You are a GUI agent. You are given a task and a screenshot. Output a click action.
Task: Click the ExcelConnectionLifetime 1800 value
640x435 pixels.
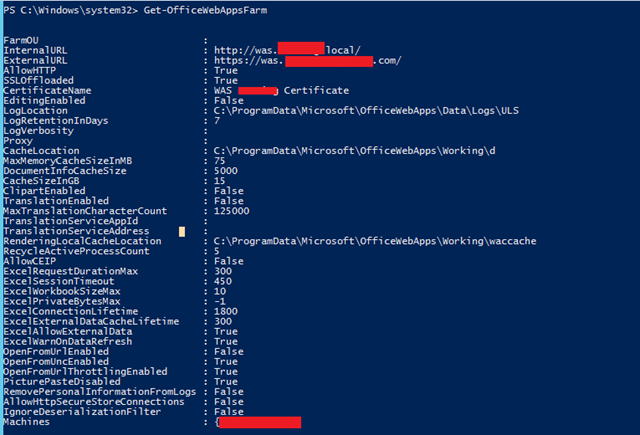tap(226, 311)
